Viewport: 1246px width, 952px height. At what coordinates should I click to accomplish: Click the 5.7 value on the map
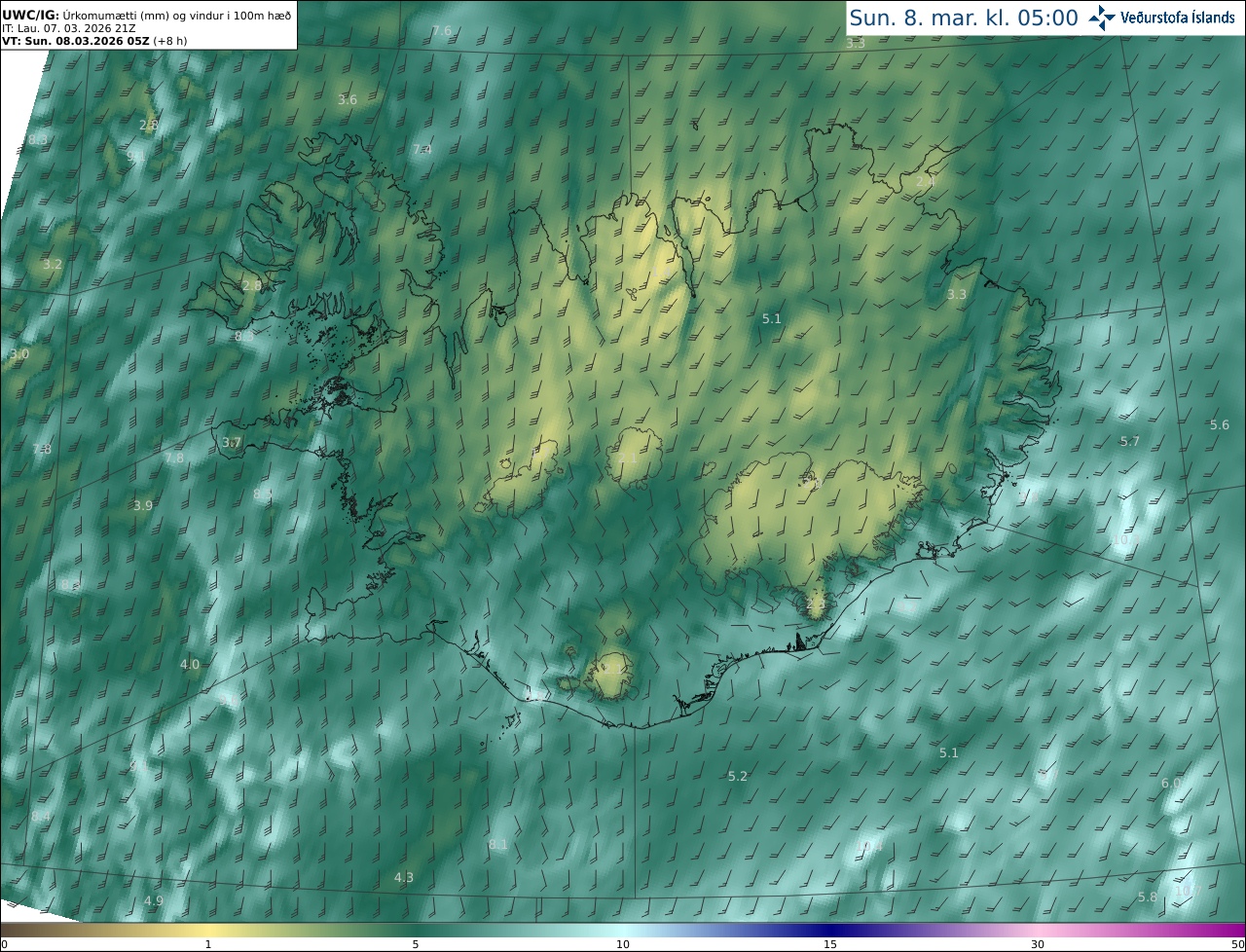coord(1129,442)
